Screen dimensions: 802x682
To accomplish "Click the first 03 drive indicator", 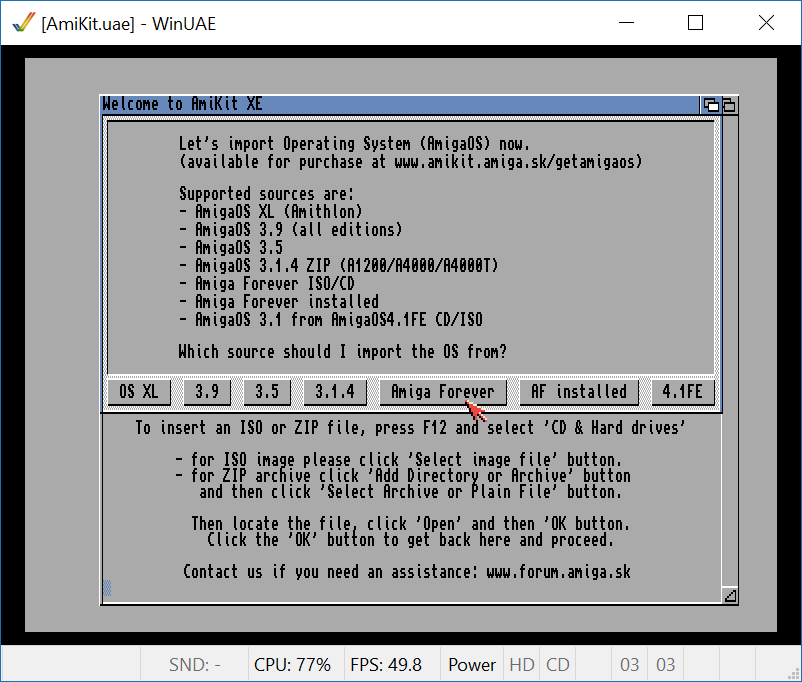I will pyautogui.click(x=630, y=665).
